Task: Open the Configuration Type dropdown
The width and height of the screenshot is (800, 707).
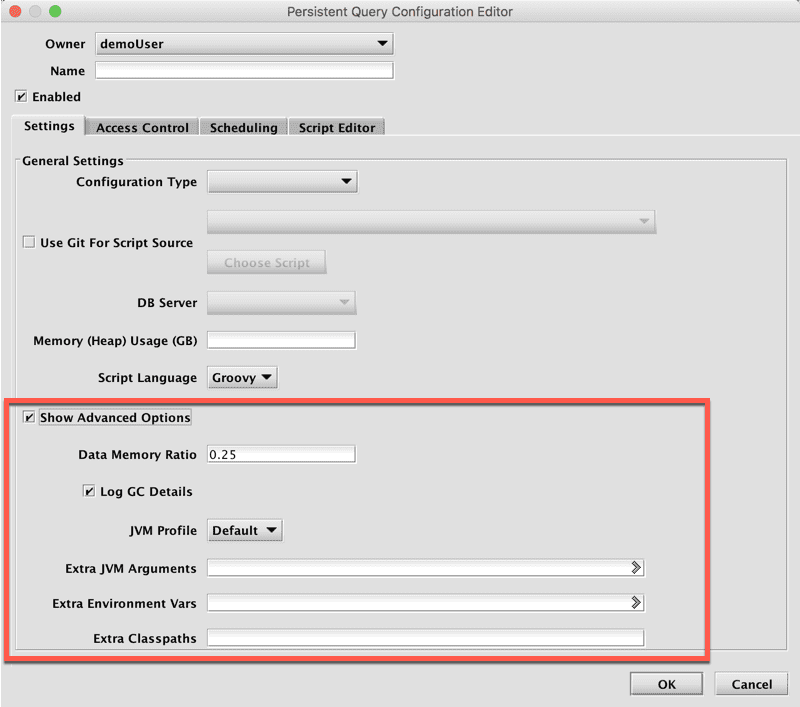Action: click(281, 182)
